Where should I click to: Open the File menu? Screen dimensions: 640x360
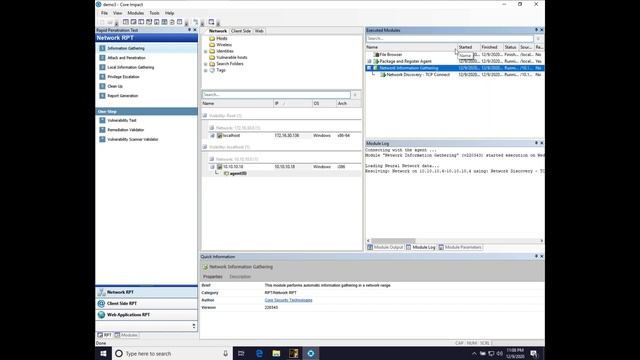point(104,13)
